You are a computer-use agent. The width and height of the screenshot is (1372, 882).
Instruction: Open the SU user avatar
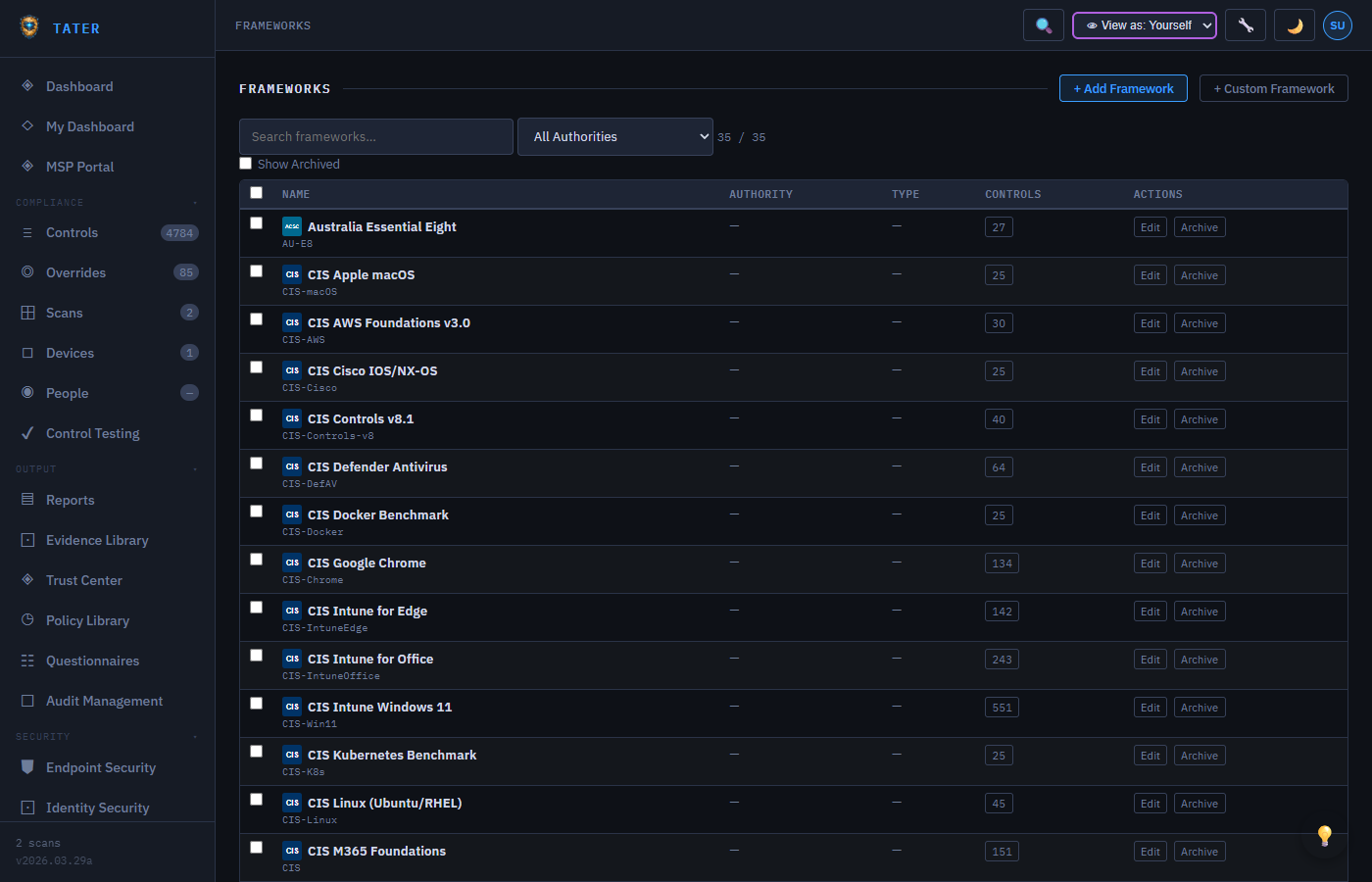pos(1338,25)
